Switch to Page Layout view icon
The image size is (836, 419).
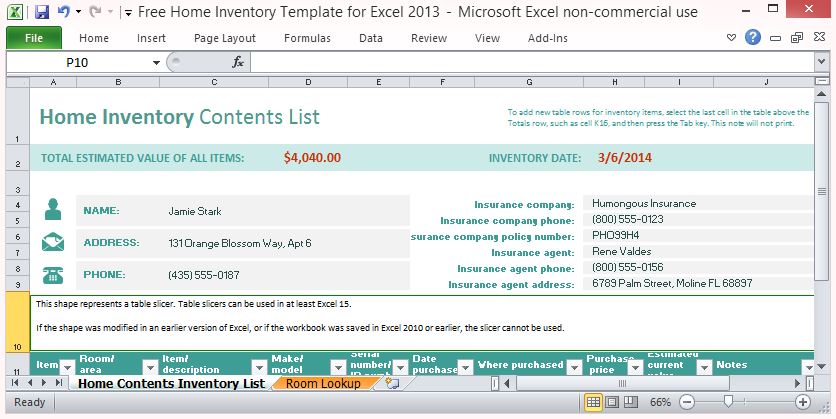613,402
